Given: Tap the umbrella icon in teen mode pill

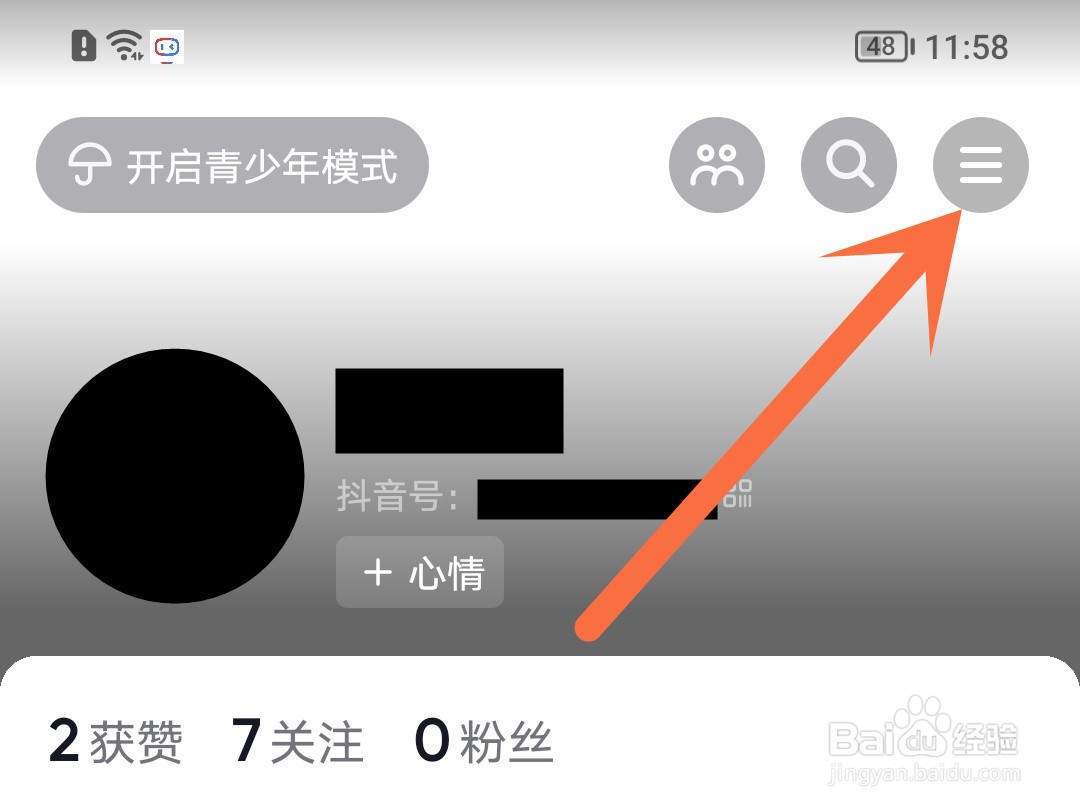Looking at the screenshot, I should pos(90,165).
